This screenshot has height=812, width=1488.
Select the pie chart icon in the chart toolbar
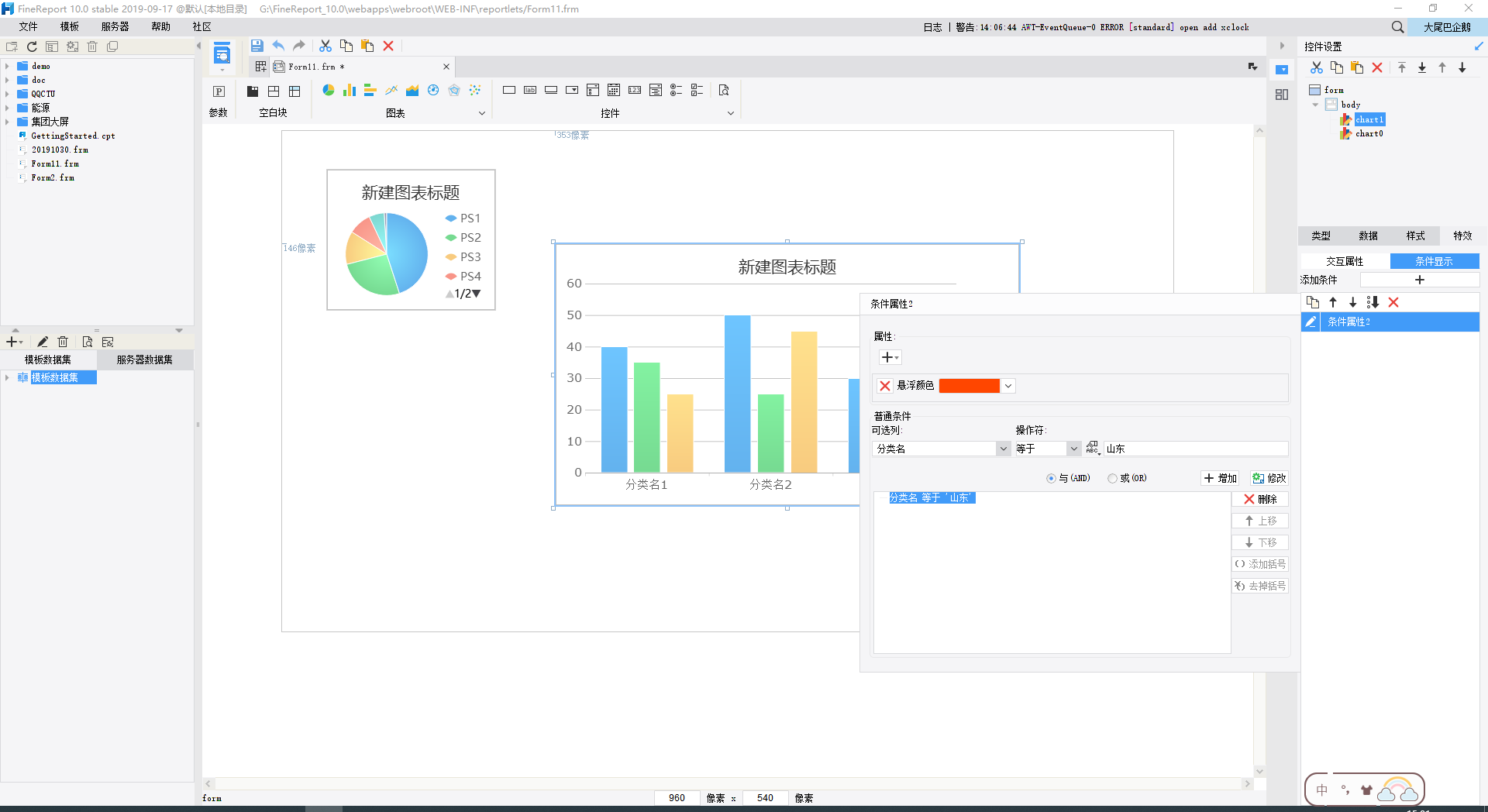[329, 91]
